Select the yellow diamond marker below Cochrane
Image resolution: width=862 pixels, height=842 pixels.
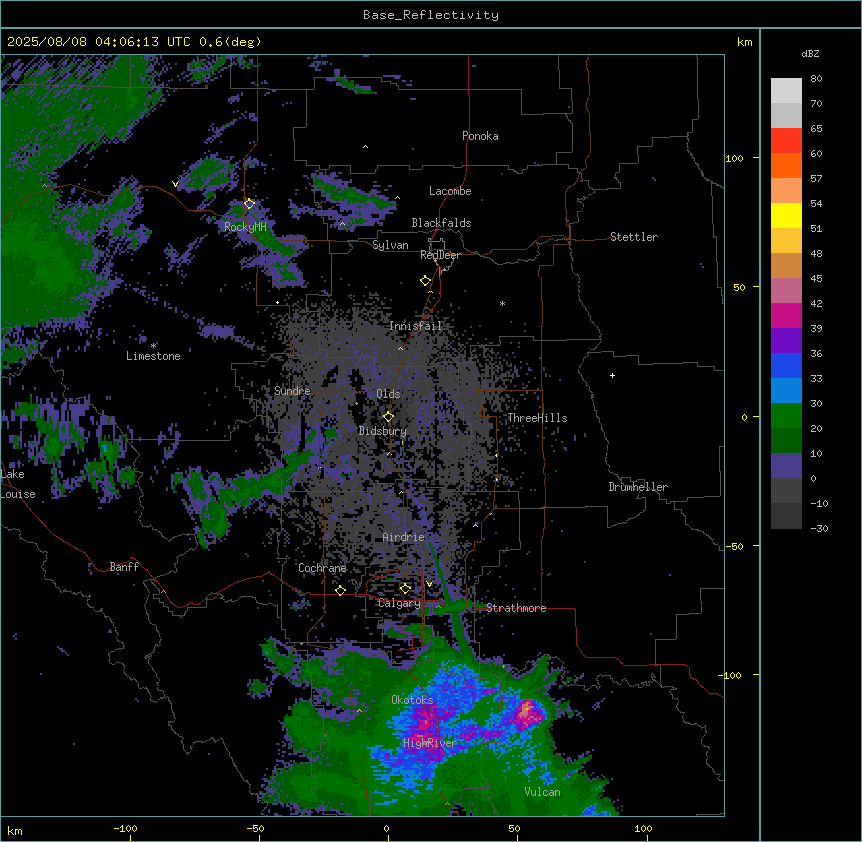(x=340, y=590)
